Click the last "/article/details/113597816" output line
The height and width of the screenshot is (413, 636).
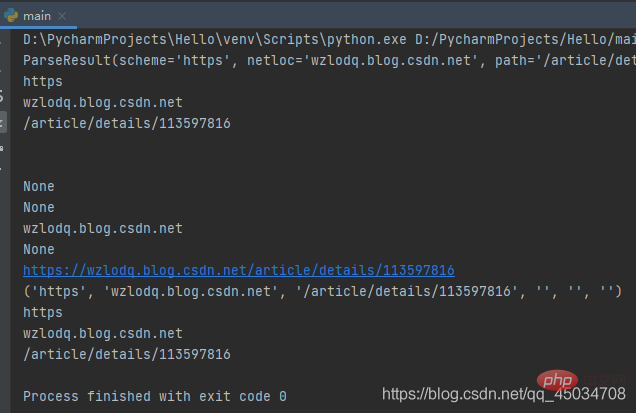126,354
